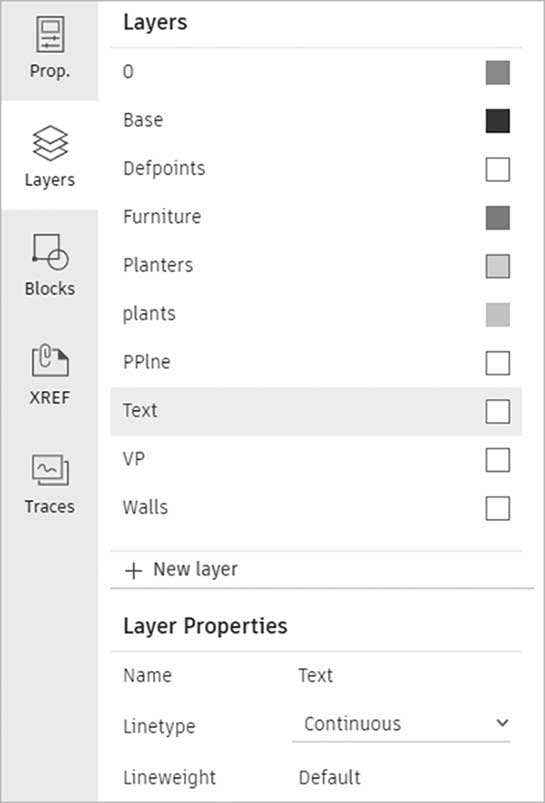Select the Layers sidebar icon
The height and width of the screenshot is (803, 545).
[x=50, y=143]
